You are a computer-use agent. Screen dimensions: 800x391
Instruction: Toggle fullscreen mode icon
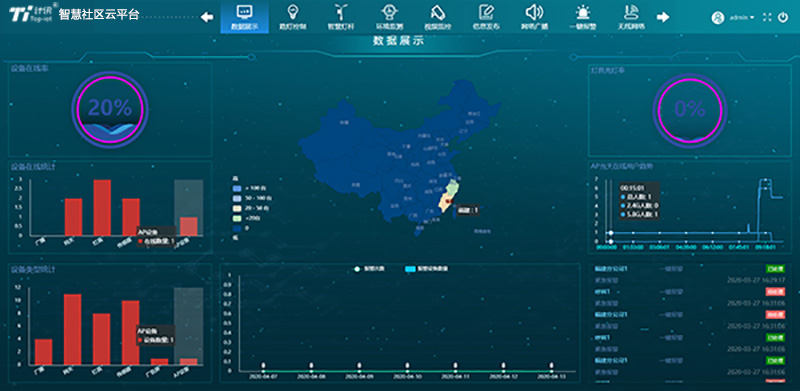click(766, 17)
